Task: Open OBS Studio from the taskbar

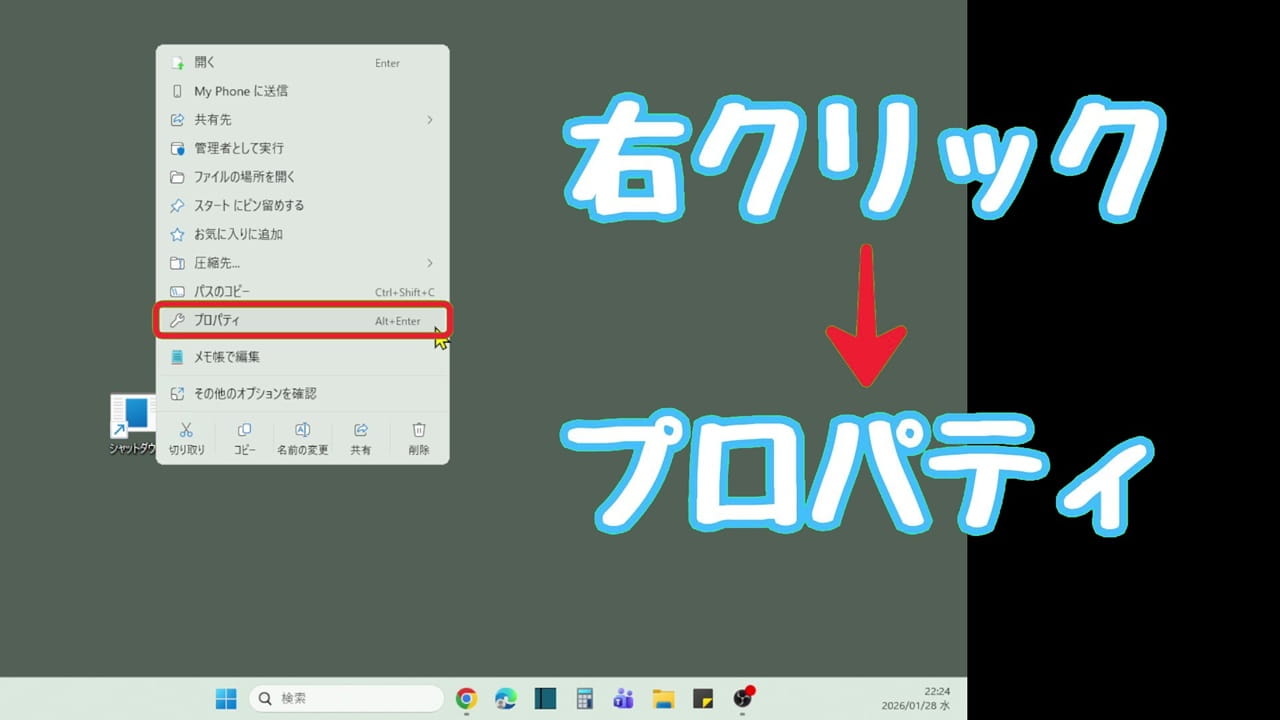Action: pyautogui.click(x=742, y=698)
